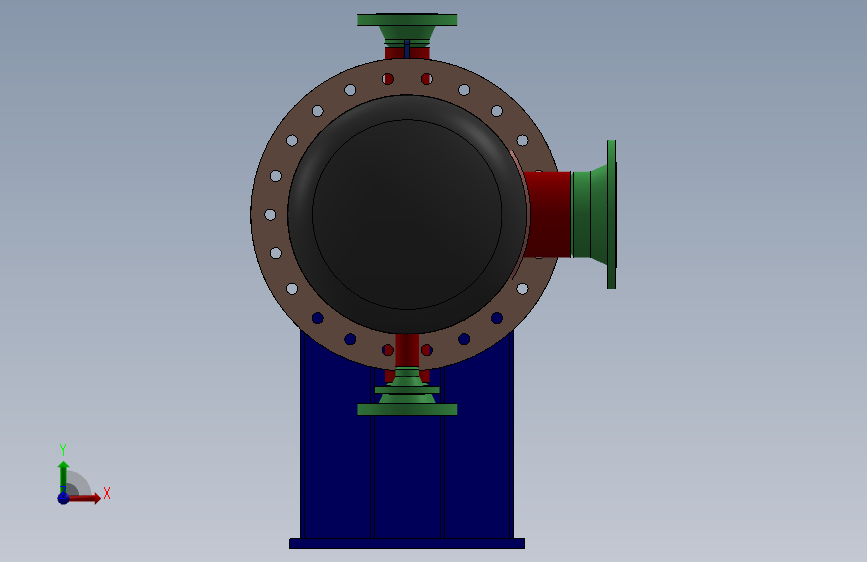867x562 pixels.
Task: Select the red vertical pipe below the head
Action: (x=407, y=350)
